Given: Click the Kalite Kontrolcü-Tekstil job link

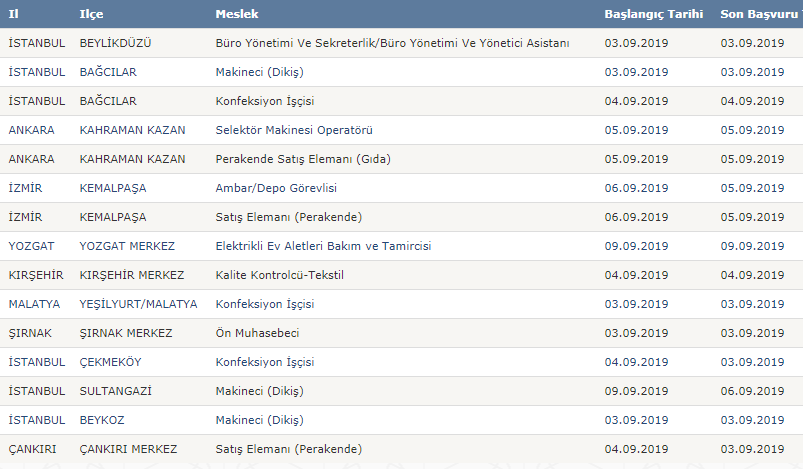Looking at the screenshot, I should 280,275.
